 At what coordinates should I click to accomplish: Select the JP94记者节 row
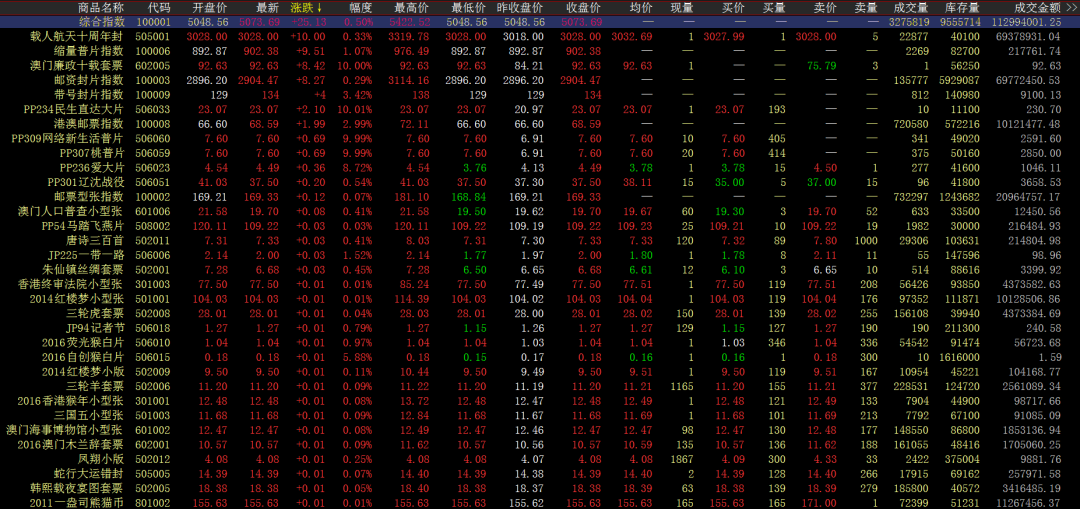[x=540, y=327]
